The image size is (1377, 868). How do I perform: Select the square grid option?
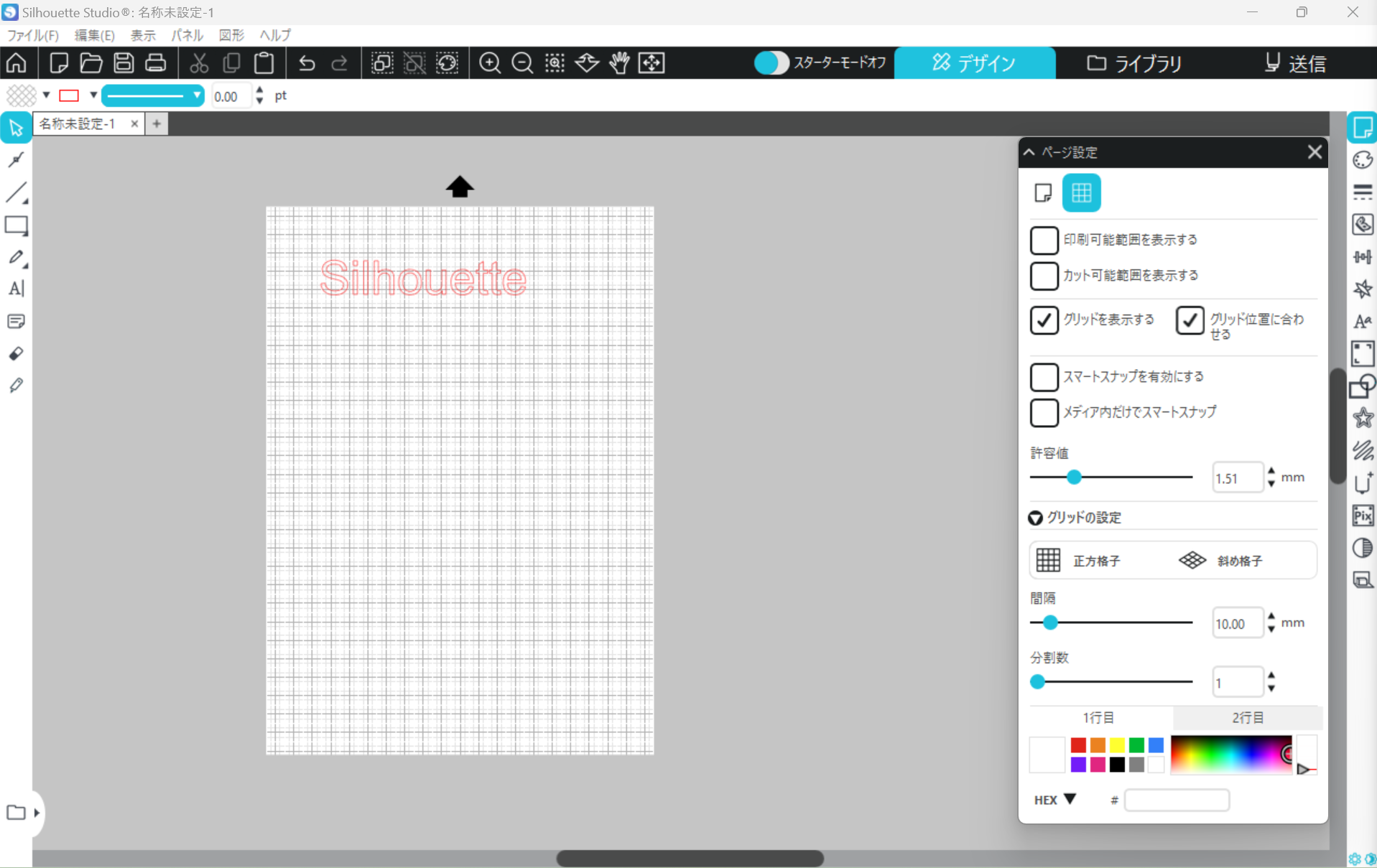(1078, 560)
